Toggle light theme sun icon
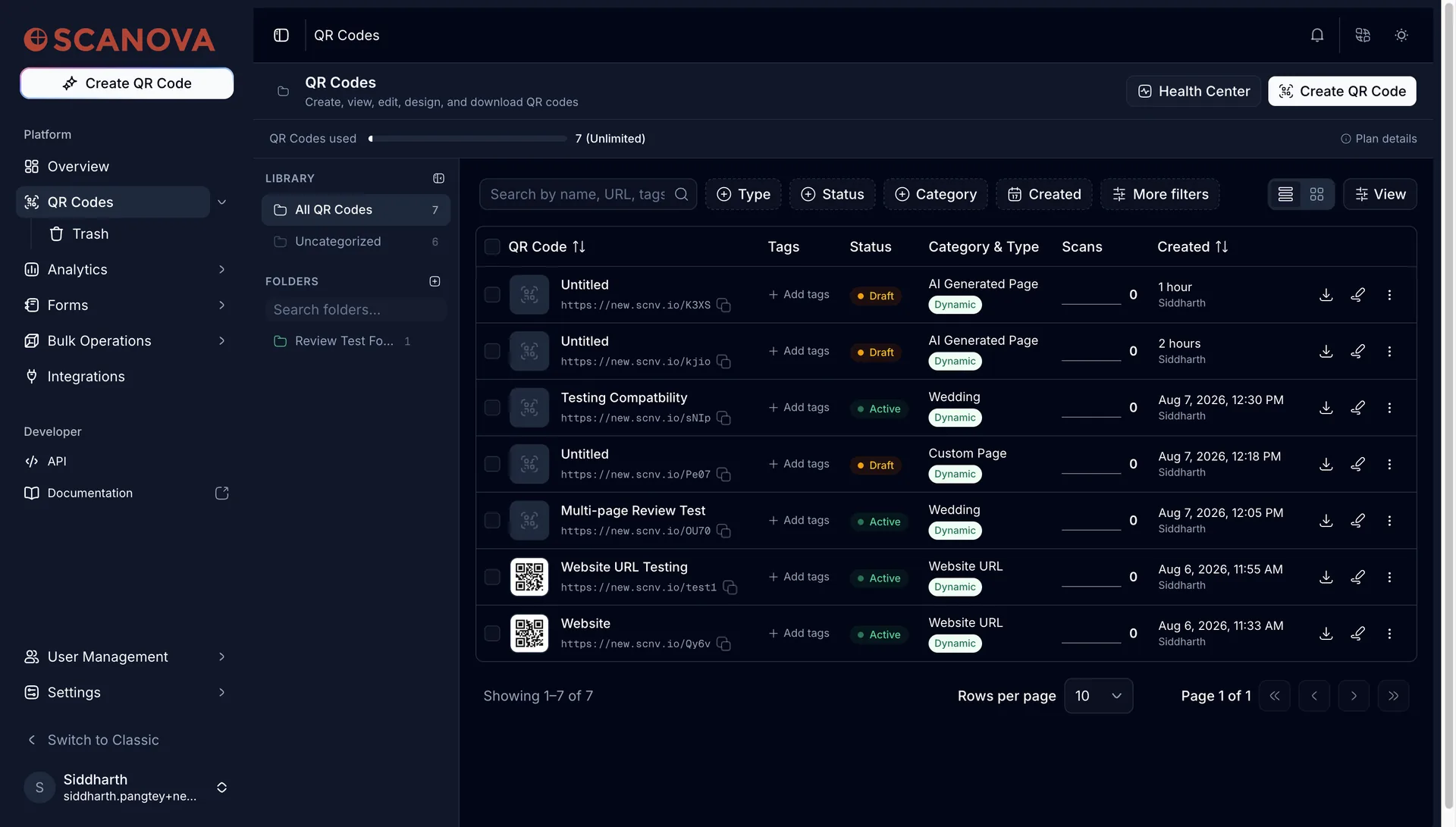 1401,36
